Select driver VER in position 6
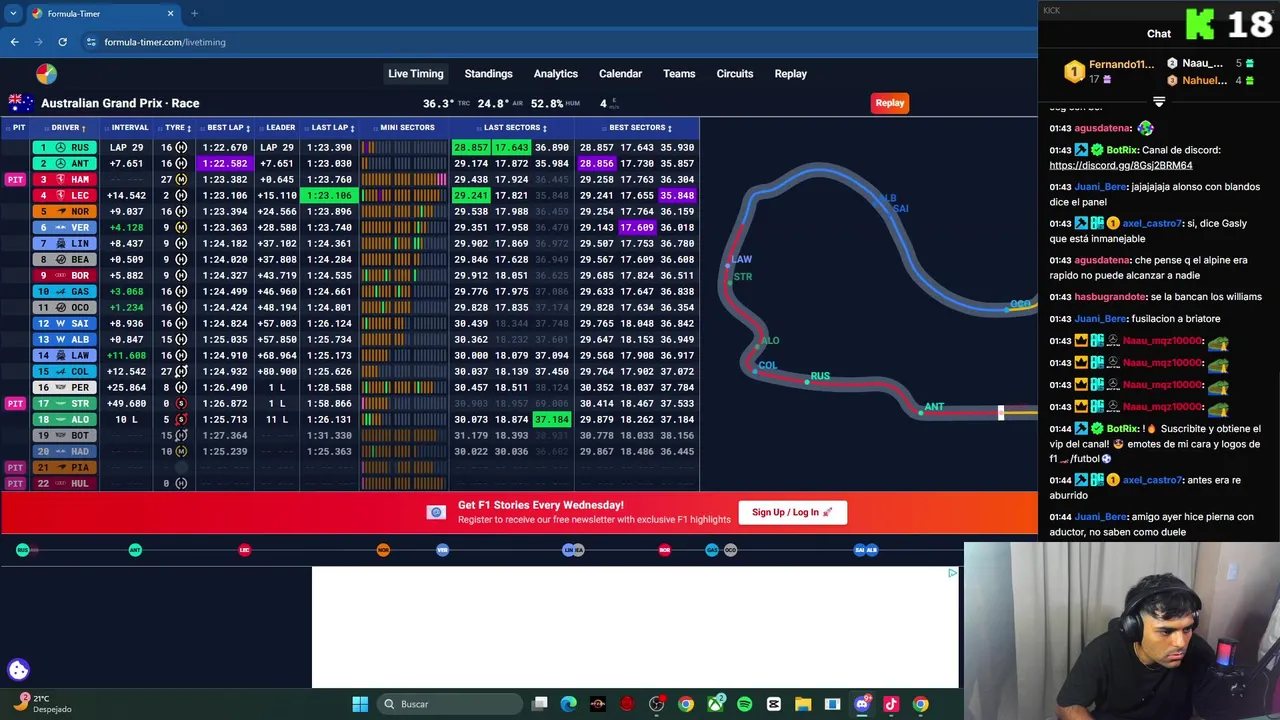The image size is (1280, 720). 65,228
